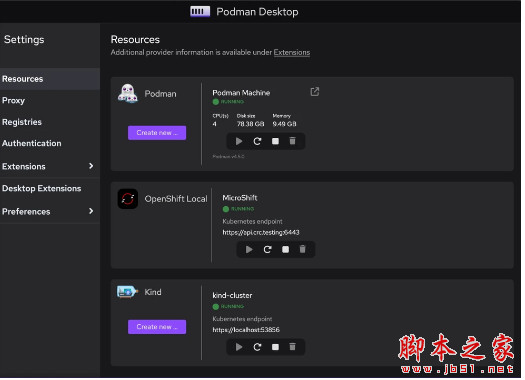Viewport: 525px width, 380px height.
Task: Click the 9.49 GB memory value
Action: (x=286, y=125)
